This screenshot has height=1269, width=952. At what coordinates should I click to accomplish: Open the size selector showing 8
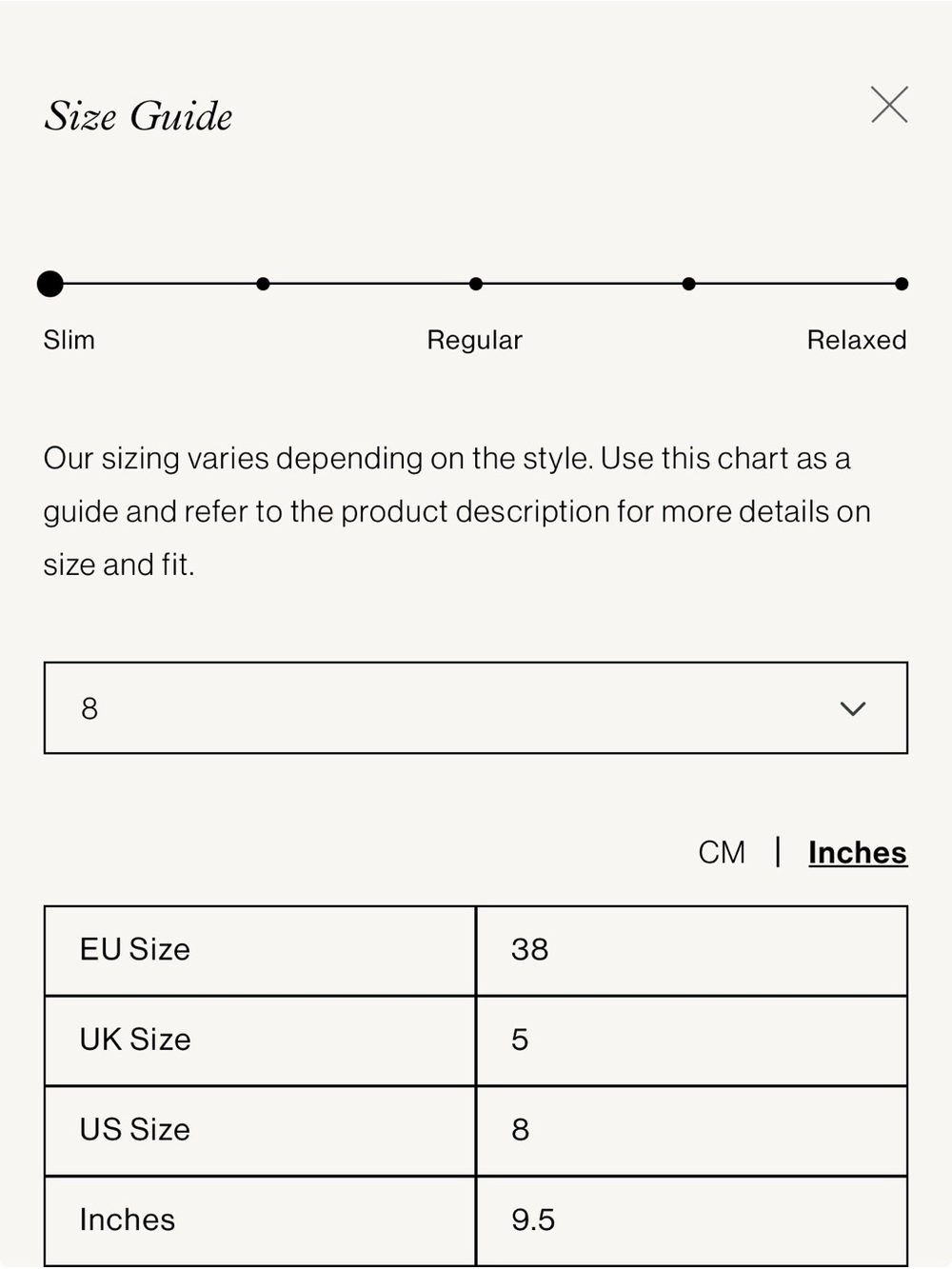[476, 708]
